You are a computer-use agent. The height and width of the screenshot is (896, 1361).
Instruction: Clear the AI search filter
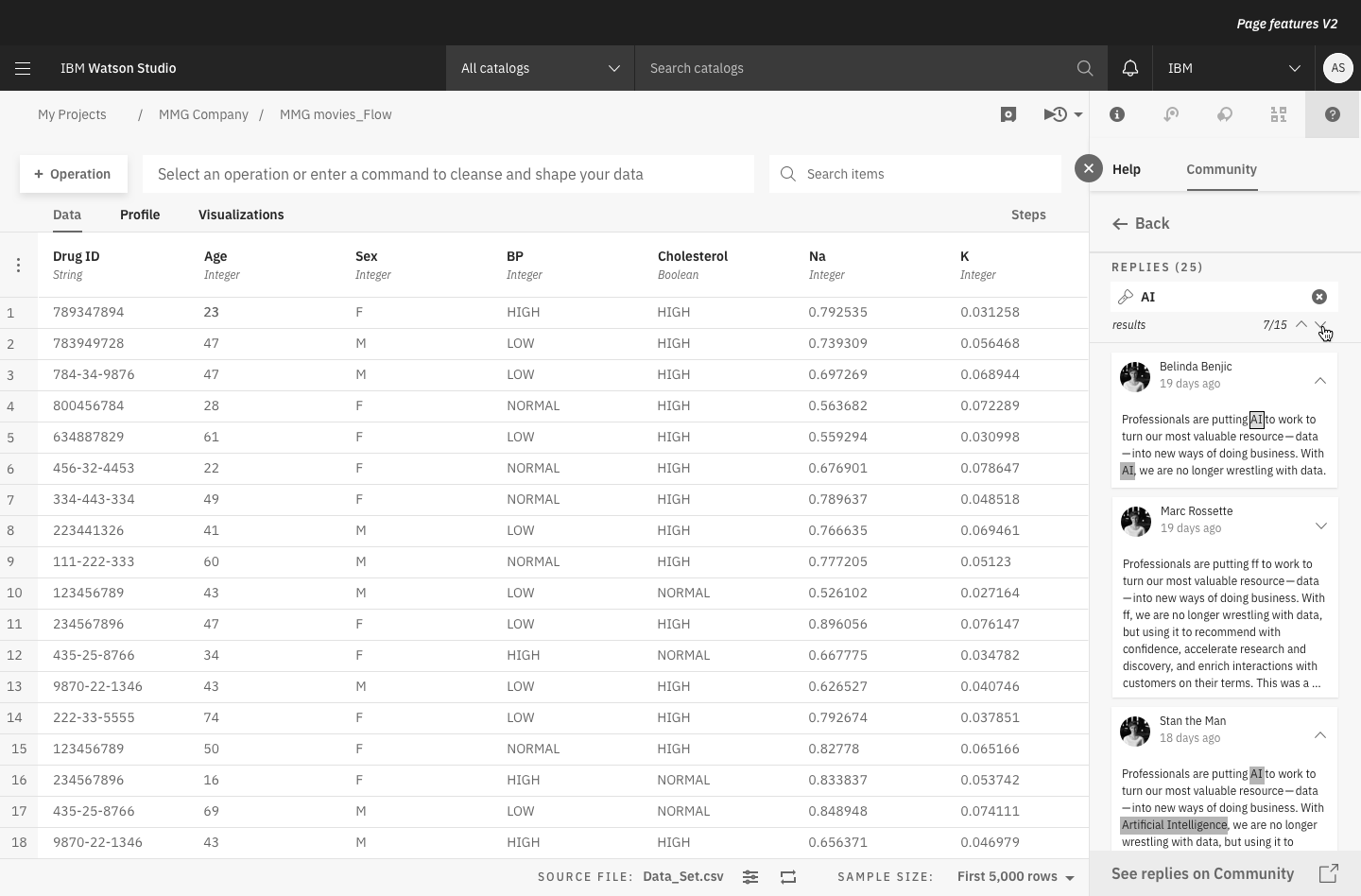[1318, 297]
